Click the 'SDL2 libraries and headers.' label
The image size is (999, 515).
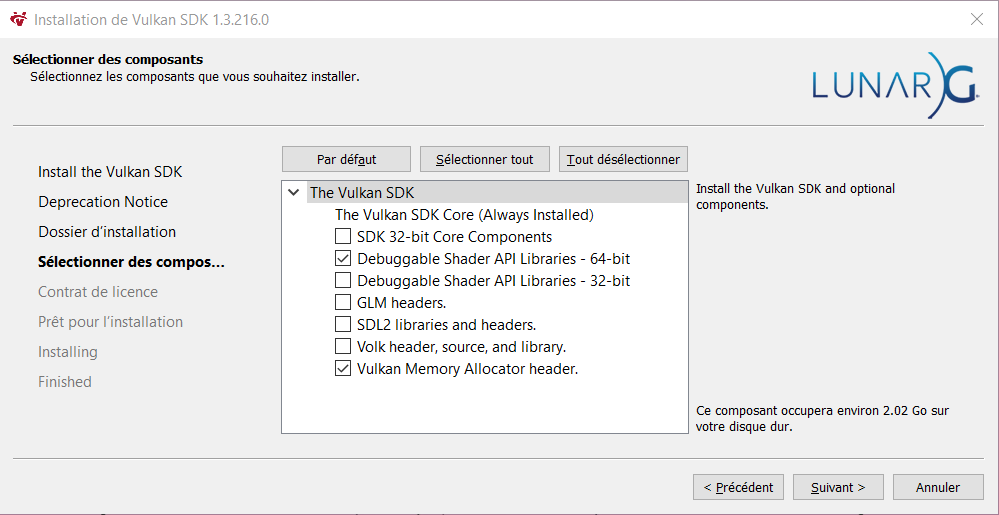click(x=447, y=325)
